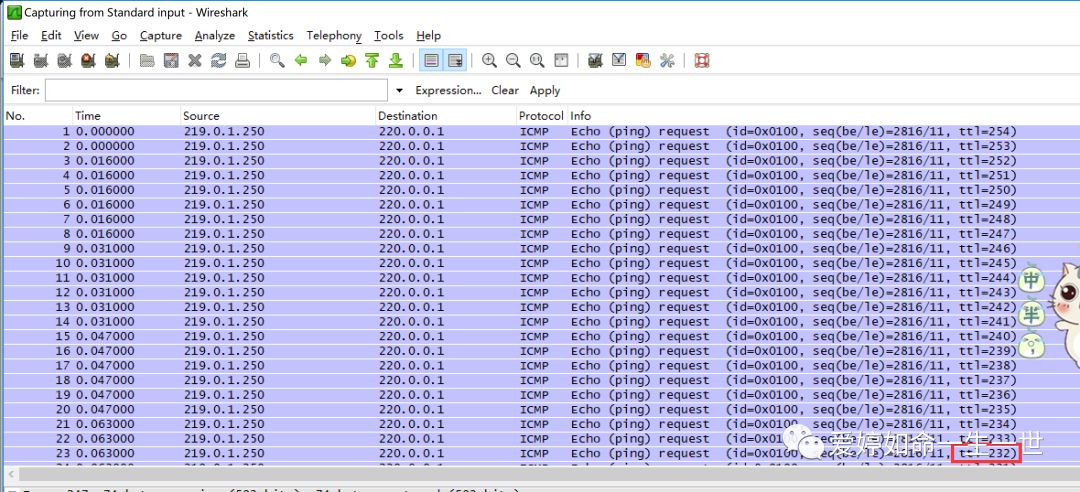Image resolution: width=1080 pixels, height=492 pixels.
Task: Sort by the Source column header
Action: (278, 116)
